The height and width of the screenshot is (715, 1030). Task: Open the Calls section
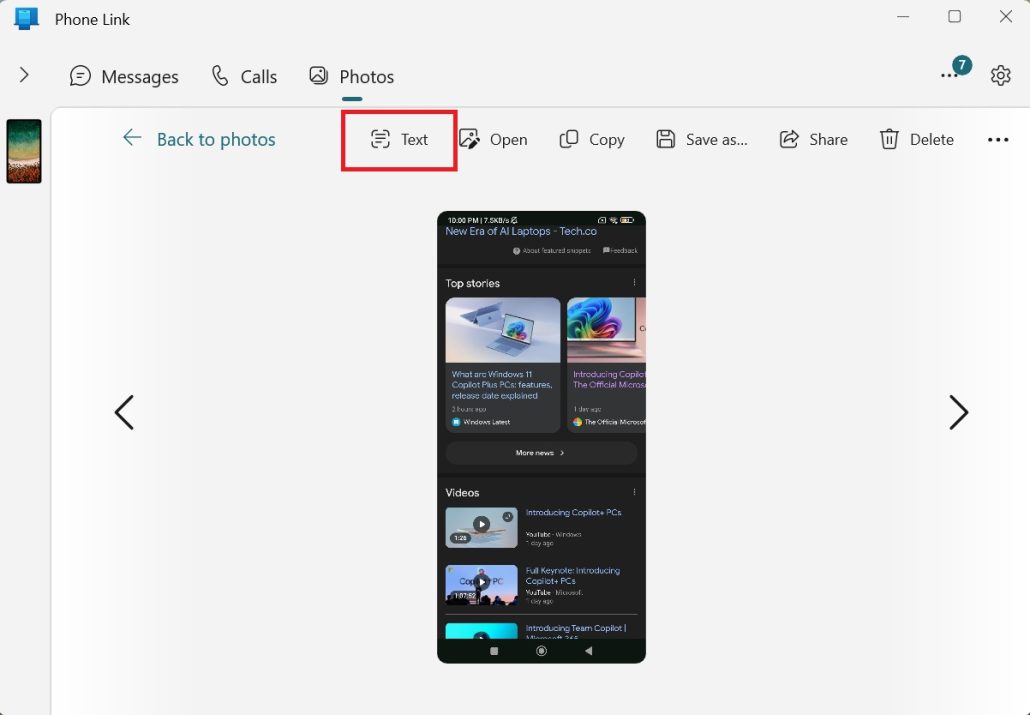point(243,76)
